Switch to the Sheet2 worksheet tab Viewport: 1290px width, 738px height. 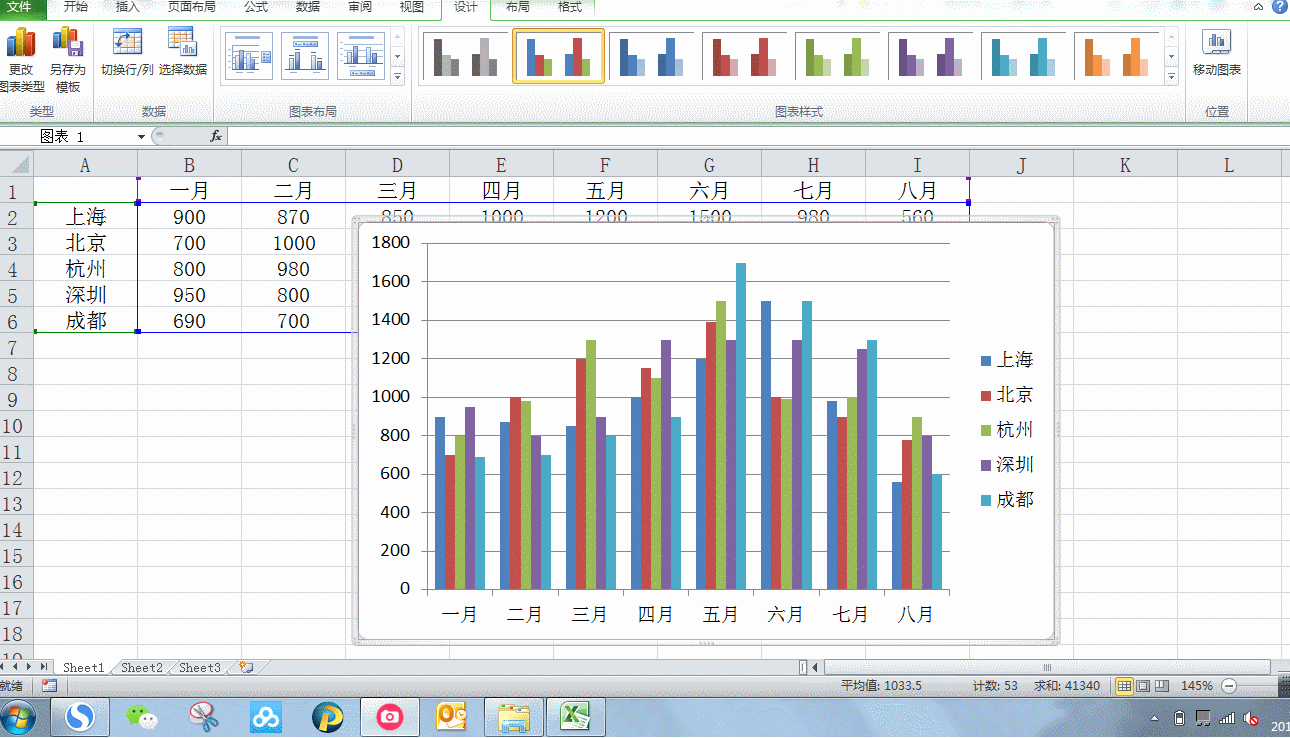pyautogui.click(x=141, y=667)
